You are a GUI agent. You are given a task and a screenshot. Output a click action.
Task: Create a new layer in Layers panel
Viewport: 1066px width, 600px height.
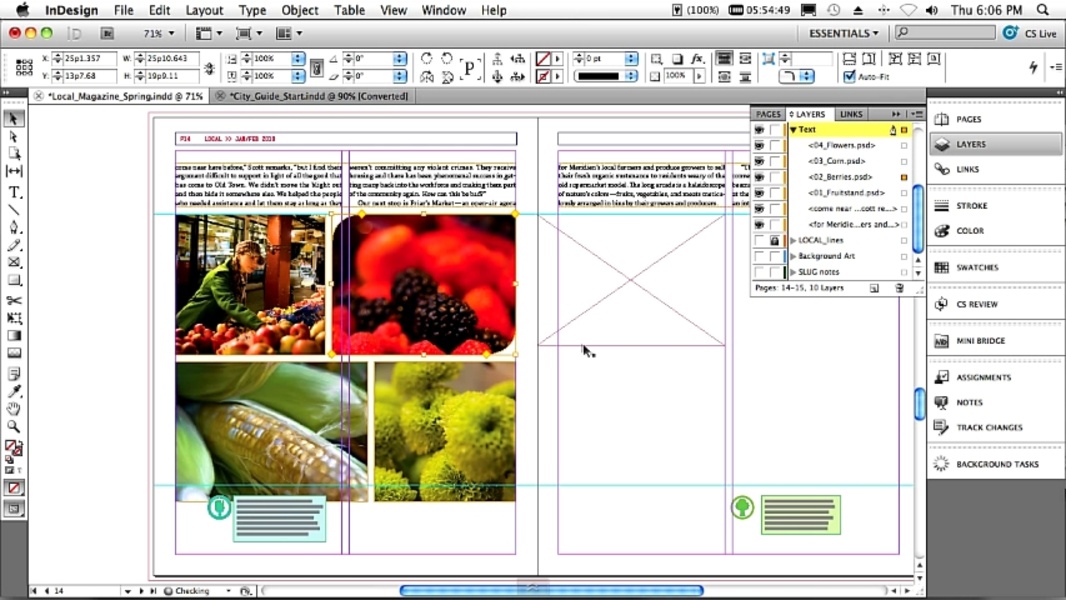[x=874, y=288]
